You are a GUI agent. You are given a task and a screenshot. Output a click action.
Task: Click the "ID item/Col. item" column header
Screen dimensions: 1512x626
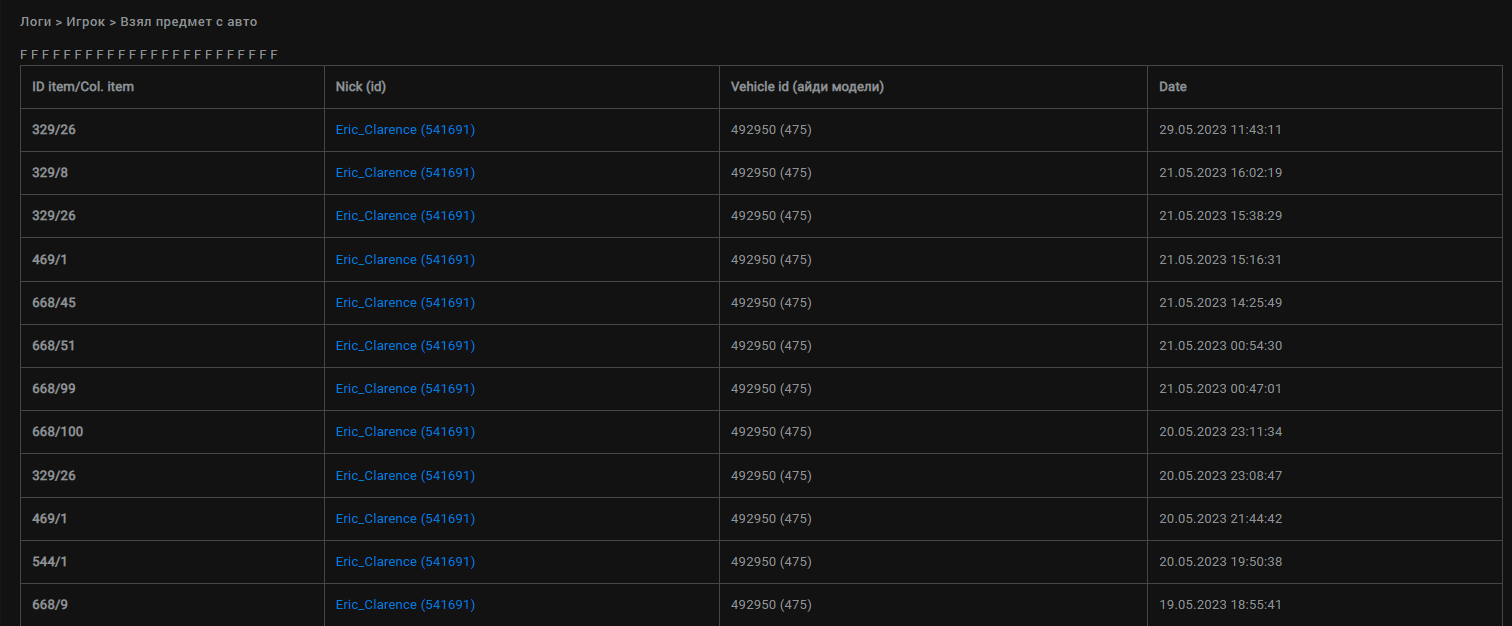click(83, 87)
